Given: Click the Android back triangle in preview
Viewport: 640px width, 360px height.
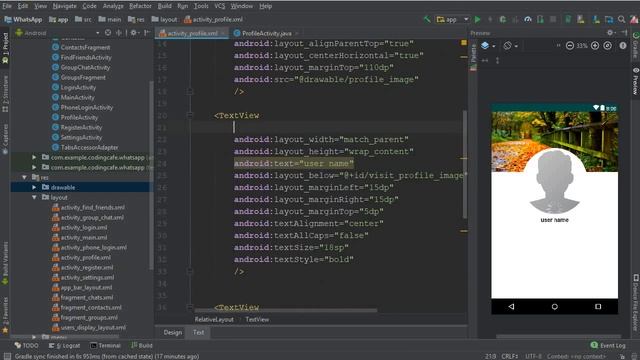Looking at the screenshot, I should 511,307.
